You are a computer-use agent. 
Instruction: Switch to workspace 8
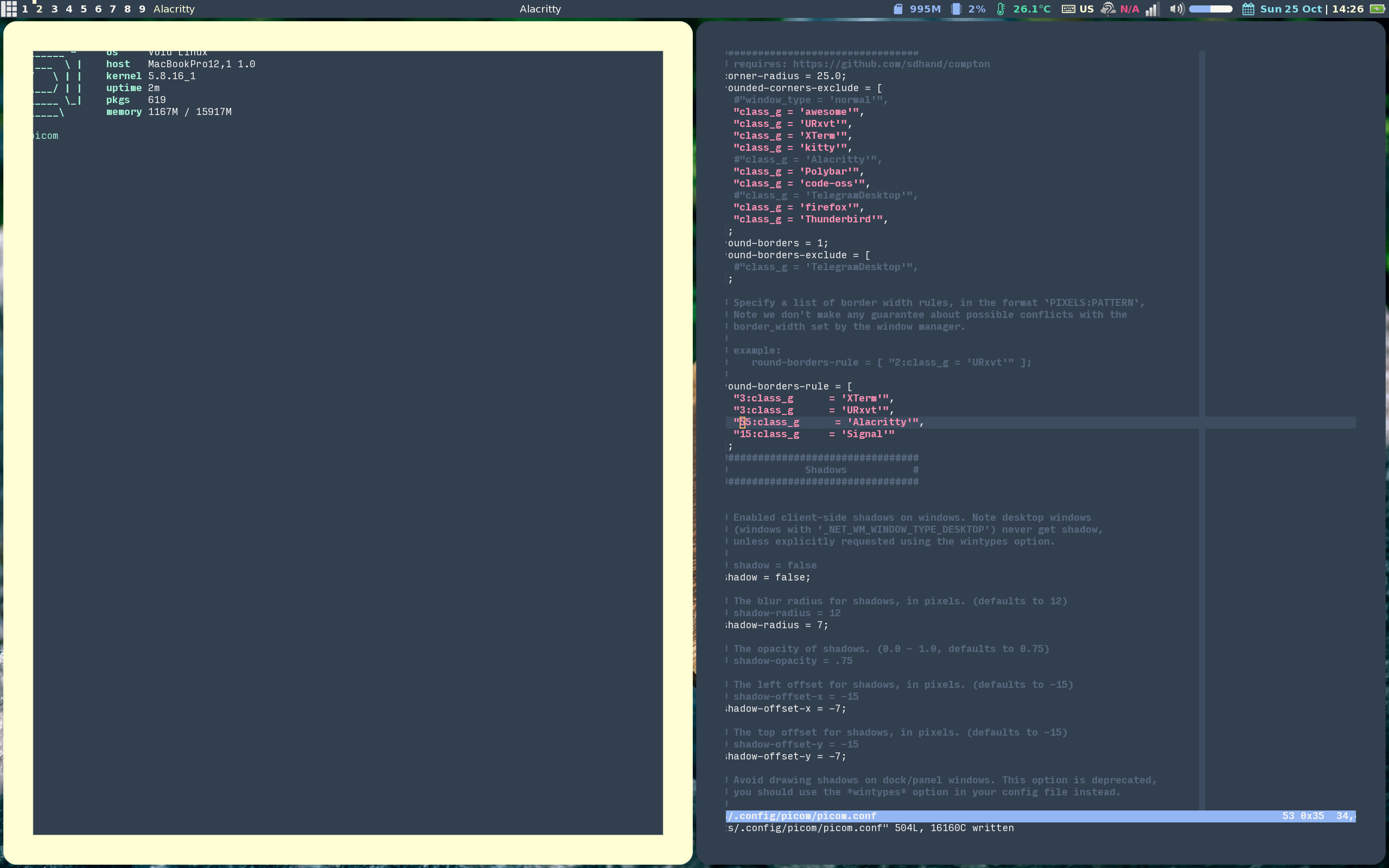click(128, 9)
